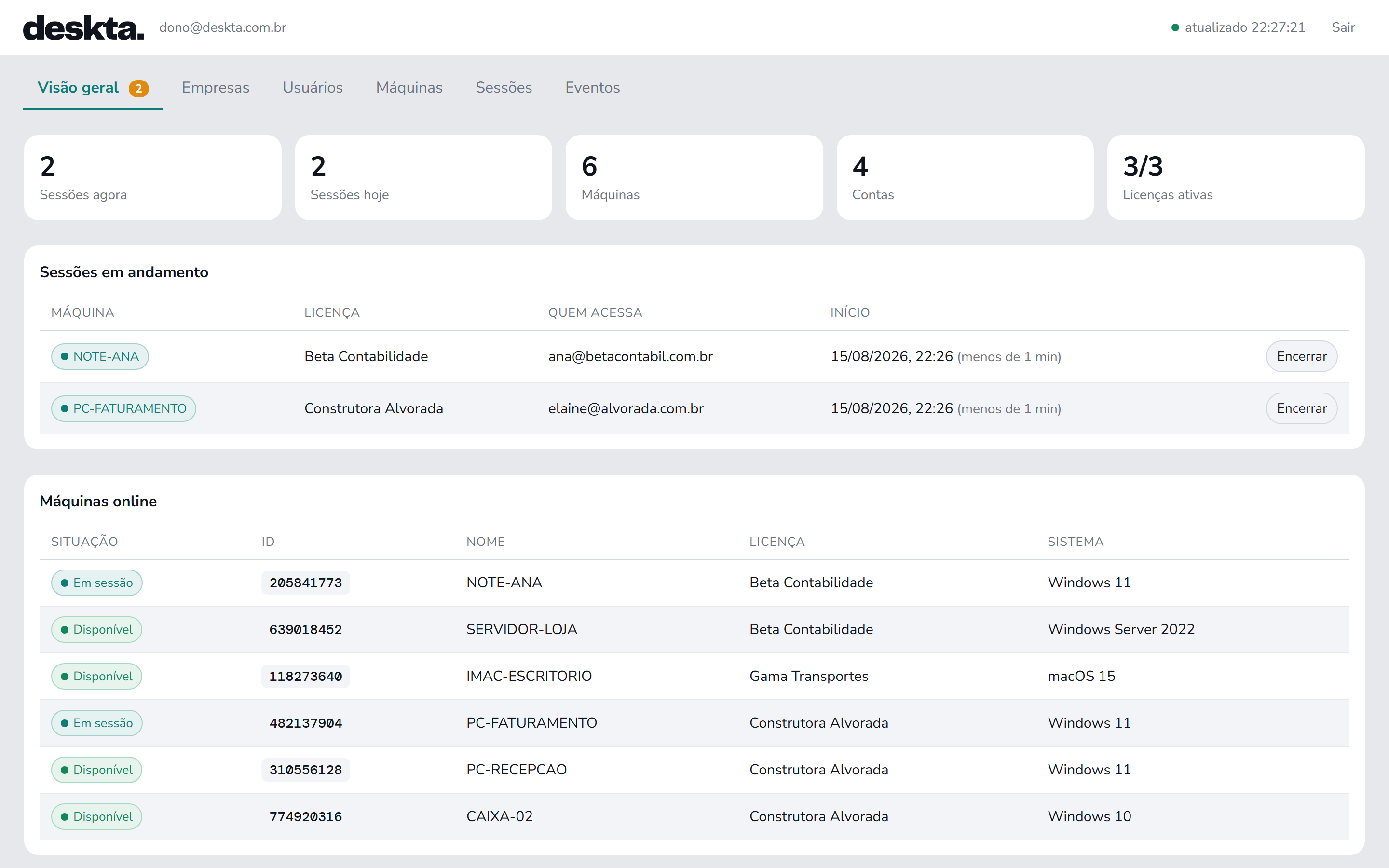Click the SISTEMA column header
The height and width of the screenshot is (868, 1389).
click(1076, 542)
